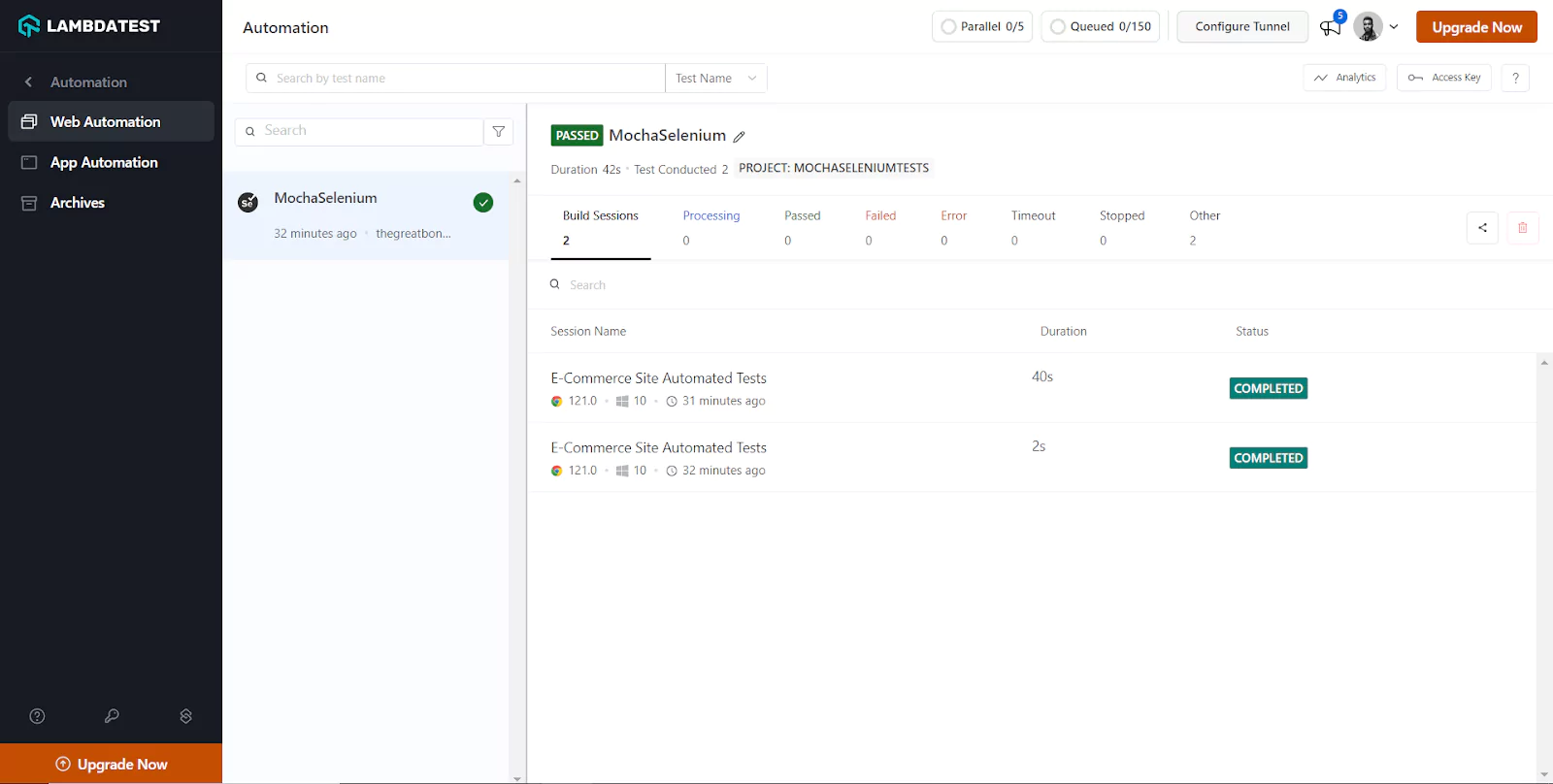Open Analytics

(x=1344, y=78)
